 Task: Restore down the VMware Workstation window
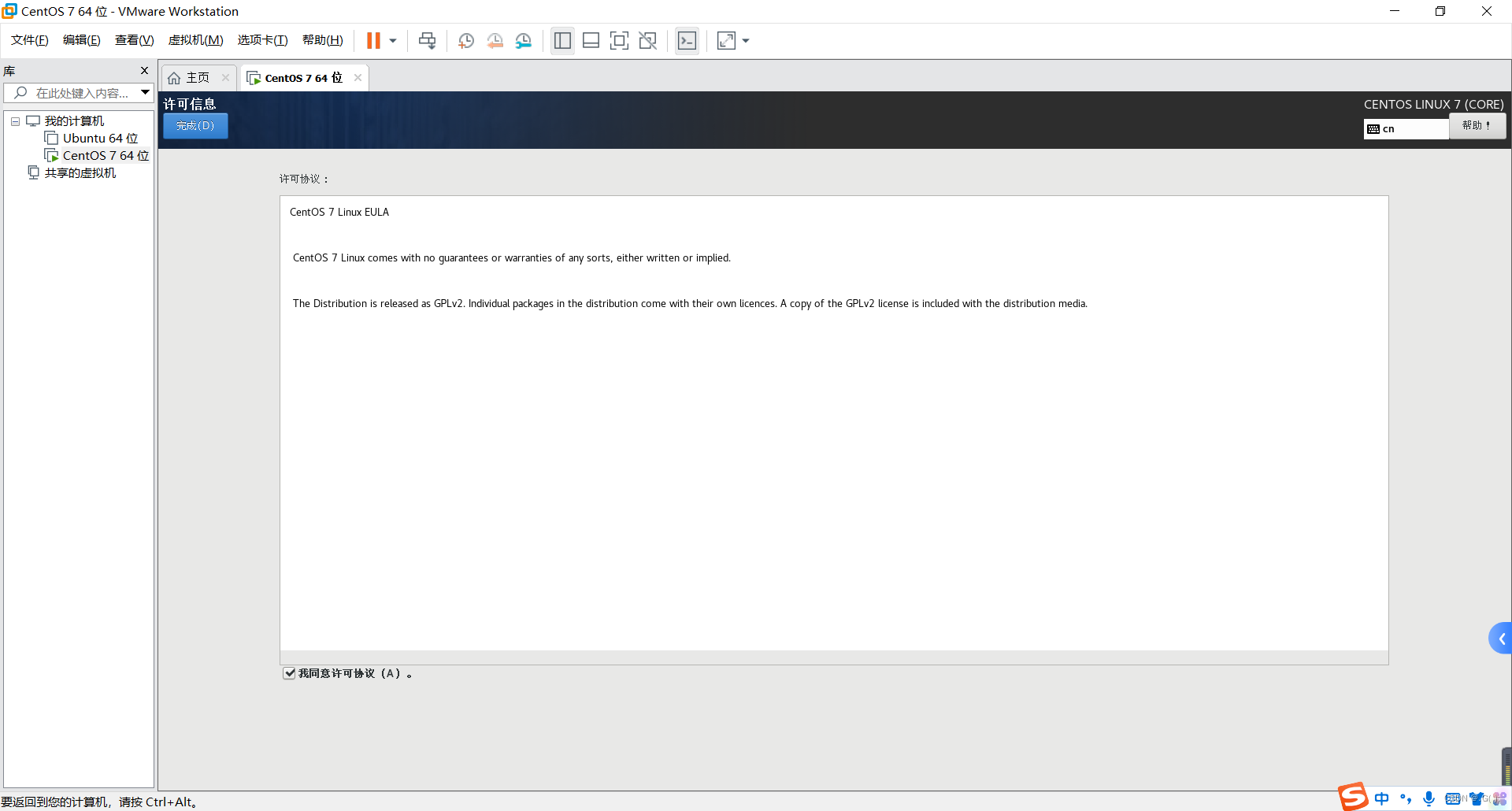(x=1440, y=11)
